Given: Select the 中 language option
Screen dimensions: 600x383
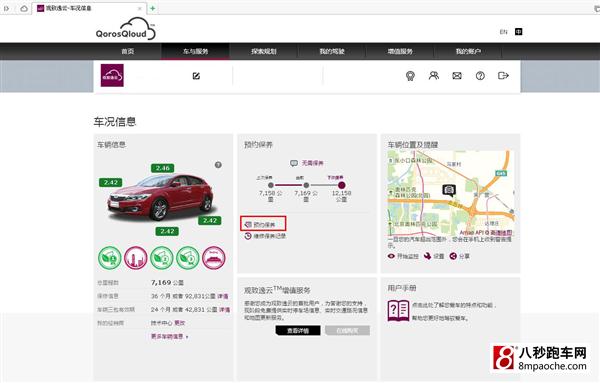Looking at the screenshot, I should pos(518,32).
